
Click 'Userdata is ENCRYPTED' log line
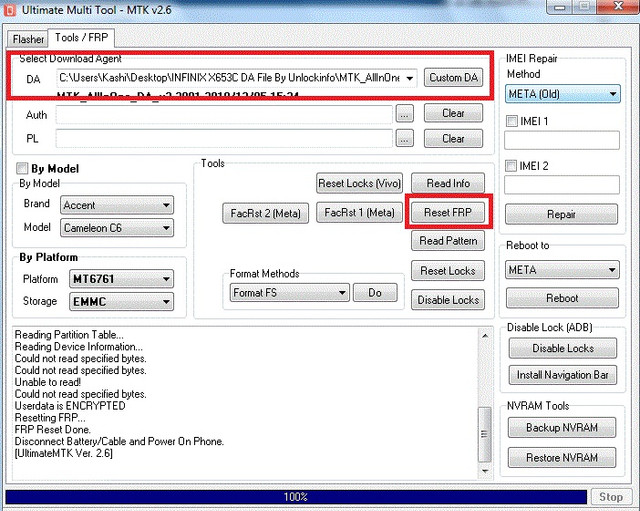pyautogui.click(x=70, y=406)
